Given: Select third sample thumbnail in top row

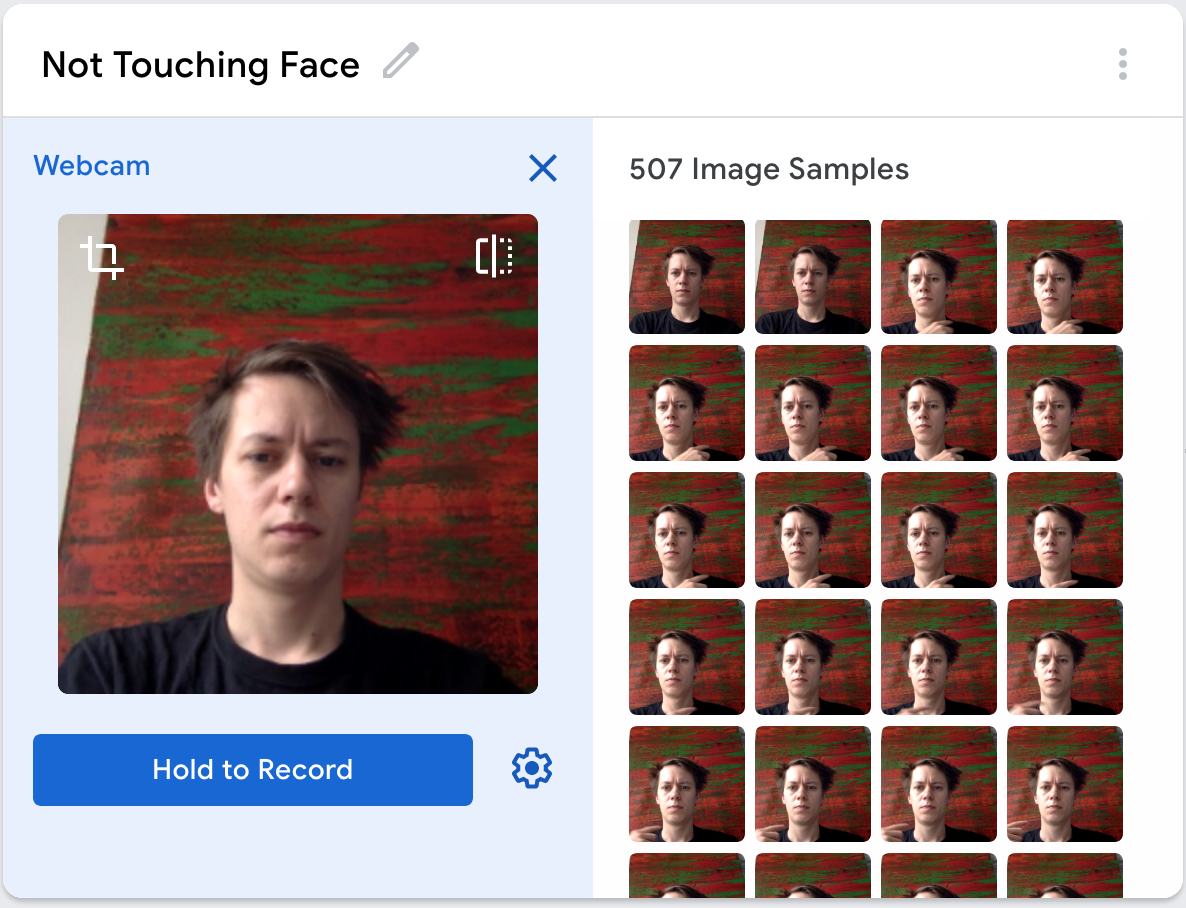Looking at the screenshot, I should (x=939, y=276).
